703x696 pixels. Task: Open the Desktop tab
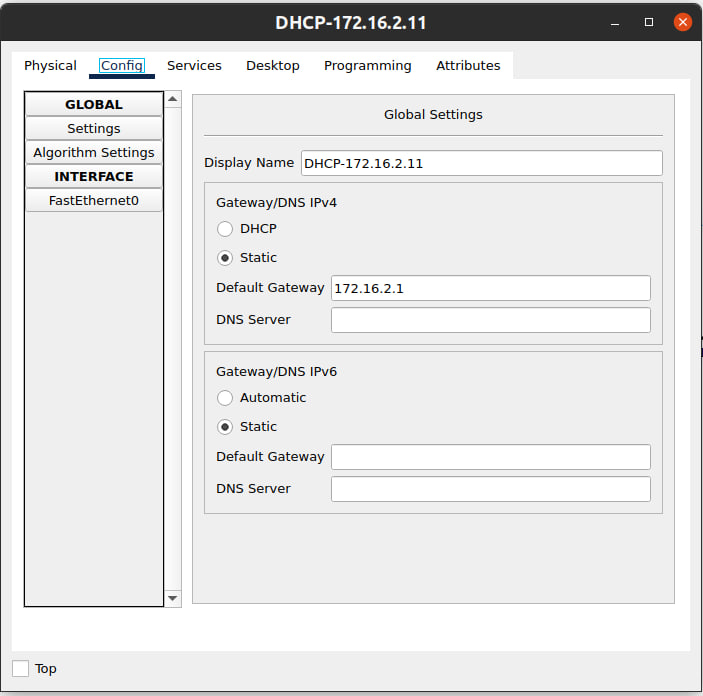(x=273, y=65)
